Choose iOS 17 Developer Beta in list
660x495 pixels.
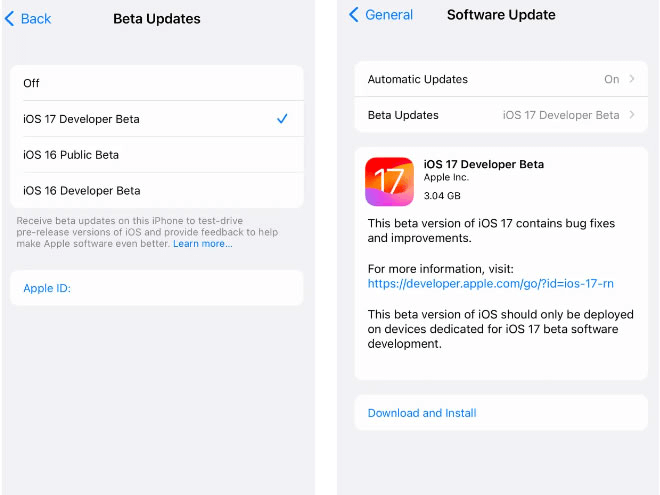click(x=157, y=119)
